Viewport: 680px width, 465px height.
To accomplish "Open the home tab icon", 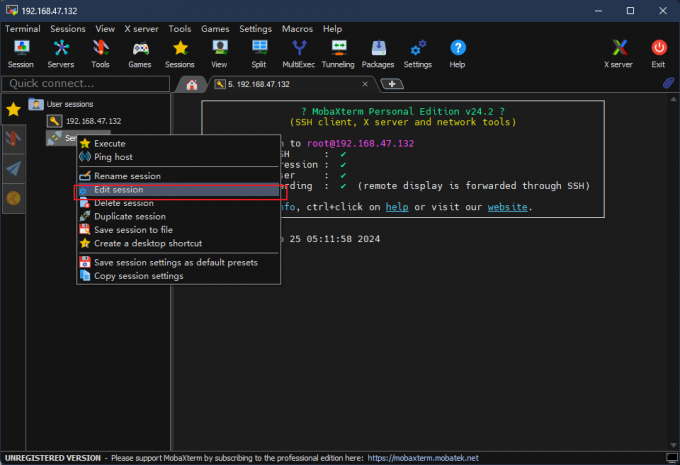I will [192, 84].
